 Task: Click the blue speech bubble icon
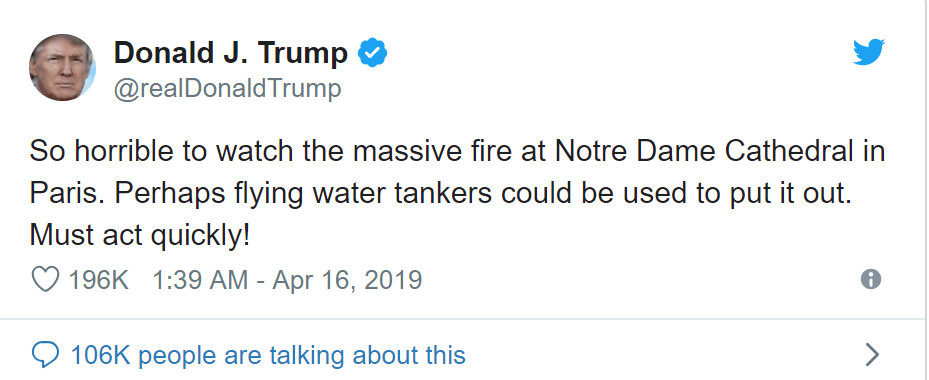(x=44, y=355)
